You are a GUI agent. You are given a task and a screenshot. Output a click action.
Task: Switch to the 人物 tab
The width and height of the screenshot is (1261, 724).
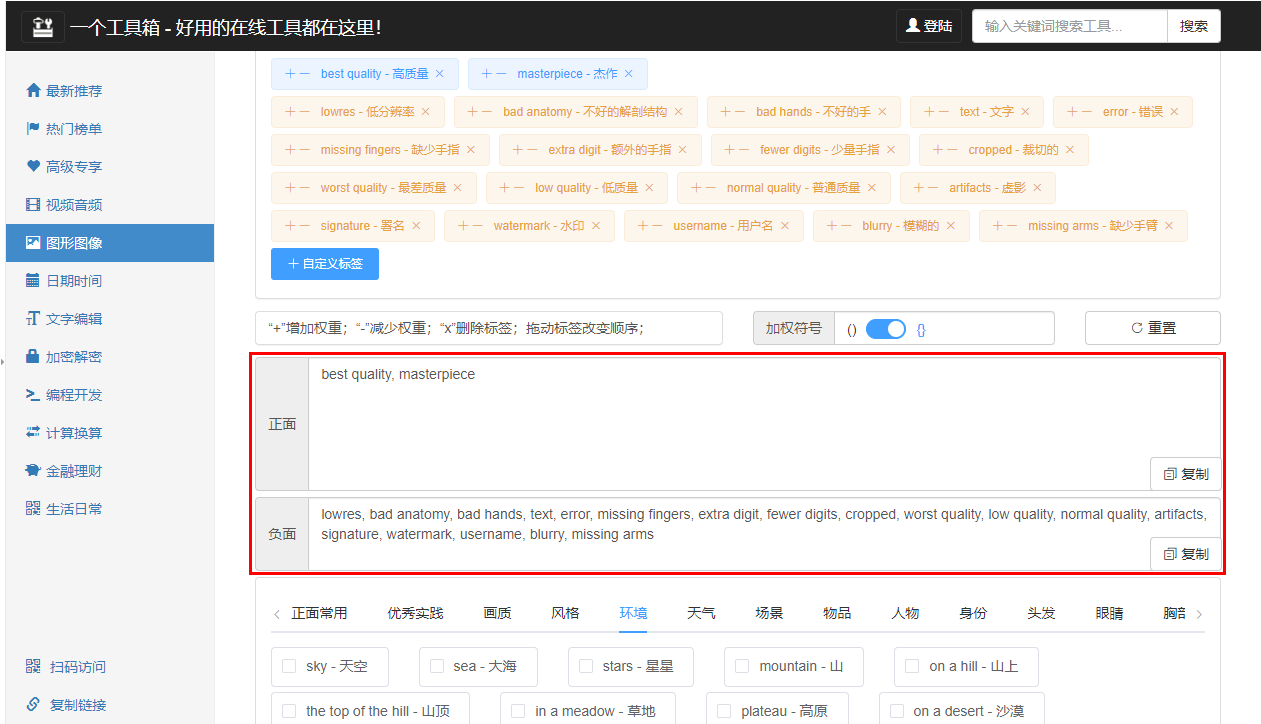(906, 613)
